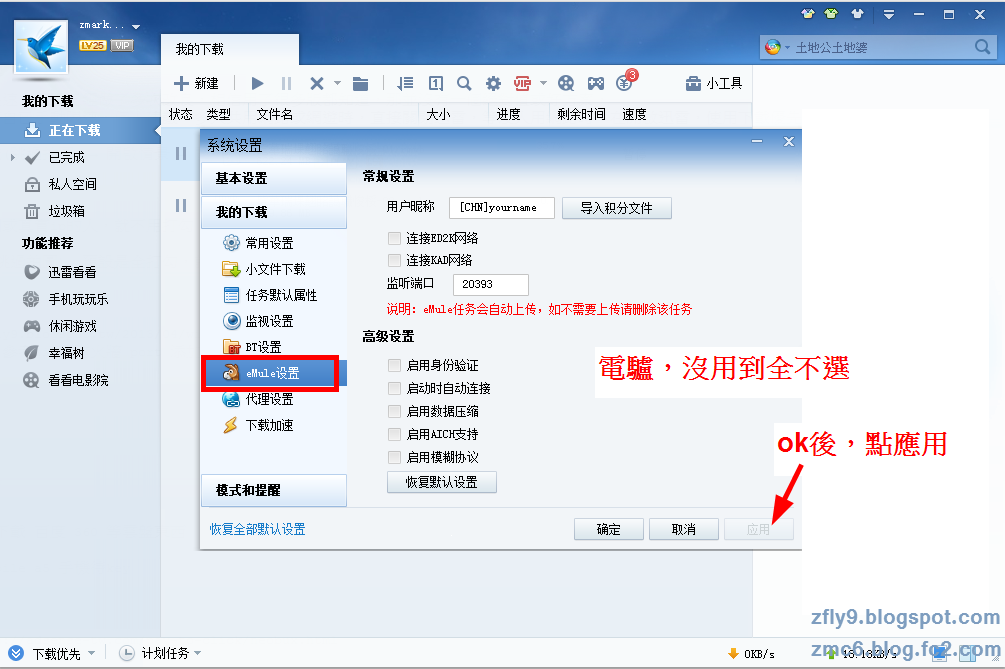Click 确定 button

point(608,529)
